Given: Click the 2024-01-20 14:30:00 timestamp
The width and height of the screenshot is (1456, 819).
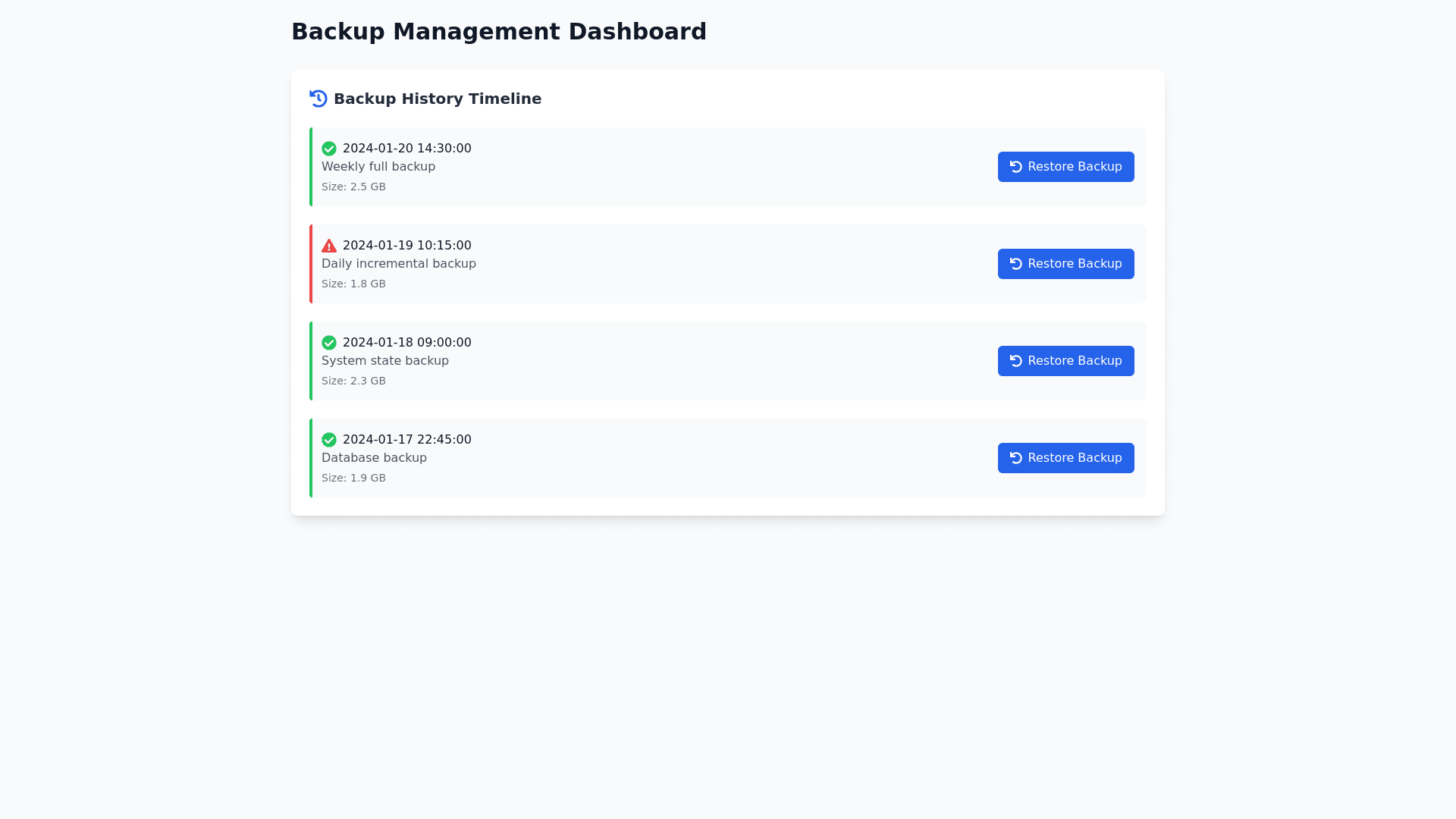Looking at the screenshot, I should [x=406, y=149].
